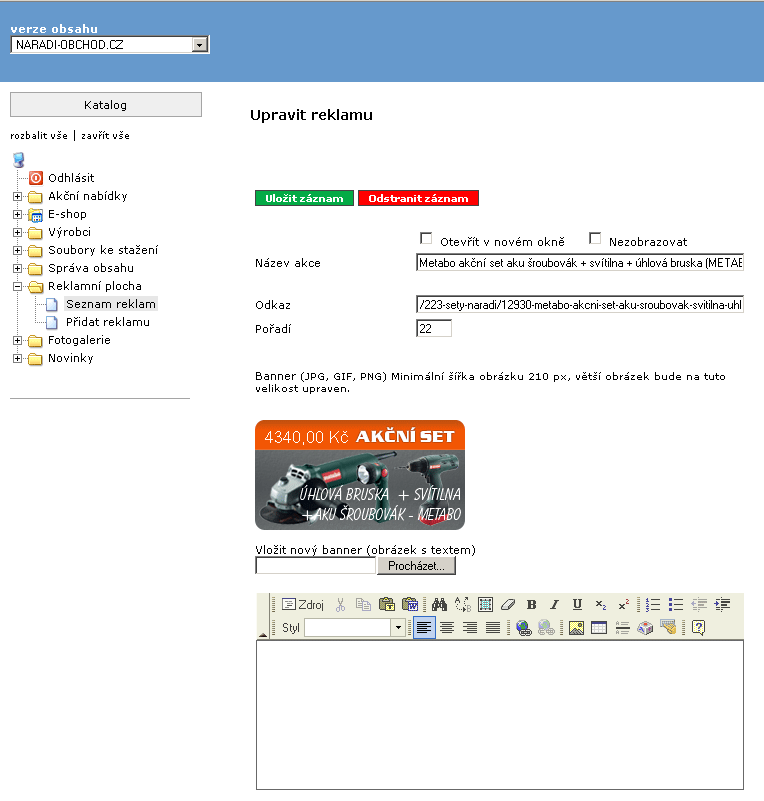Apply subscript formatting

(601, 605)
